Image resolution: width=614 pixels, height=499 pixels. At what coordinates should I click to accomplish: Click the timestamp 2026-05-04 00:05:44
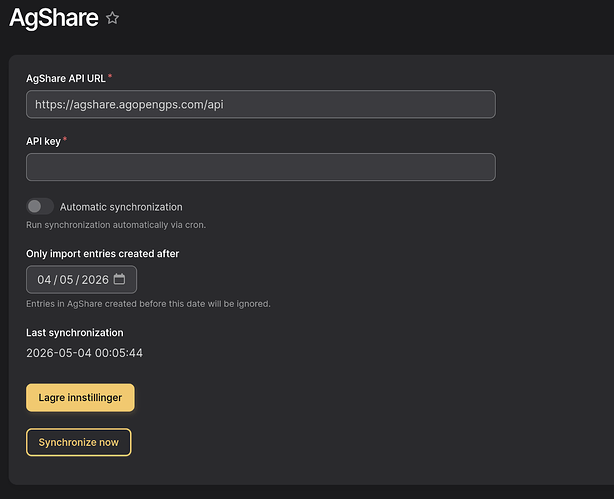click(x=85, y=353)
